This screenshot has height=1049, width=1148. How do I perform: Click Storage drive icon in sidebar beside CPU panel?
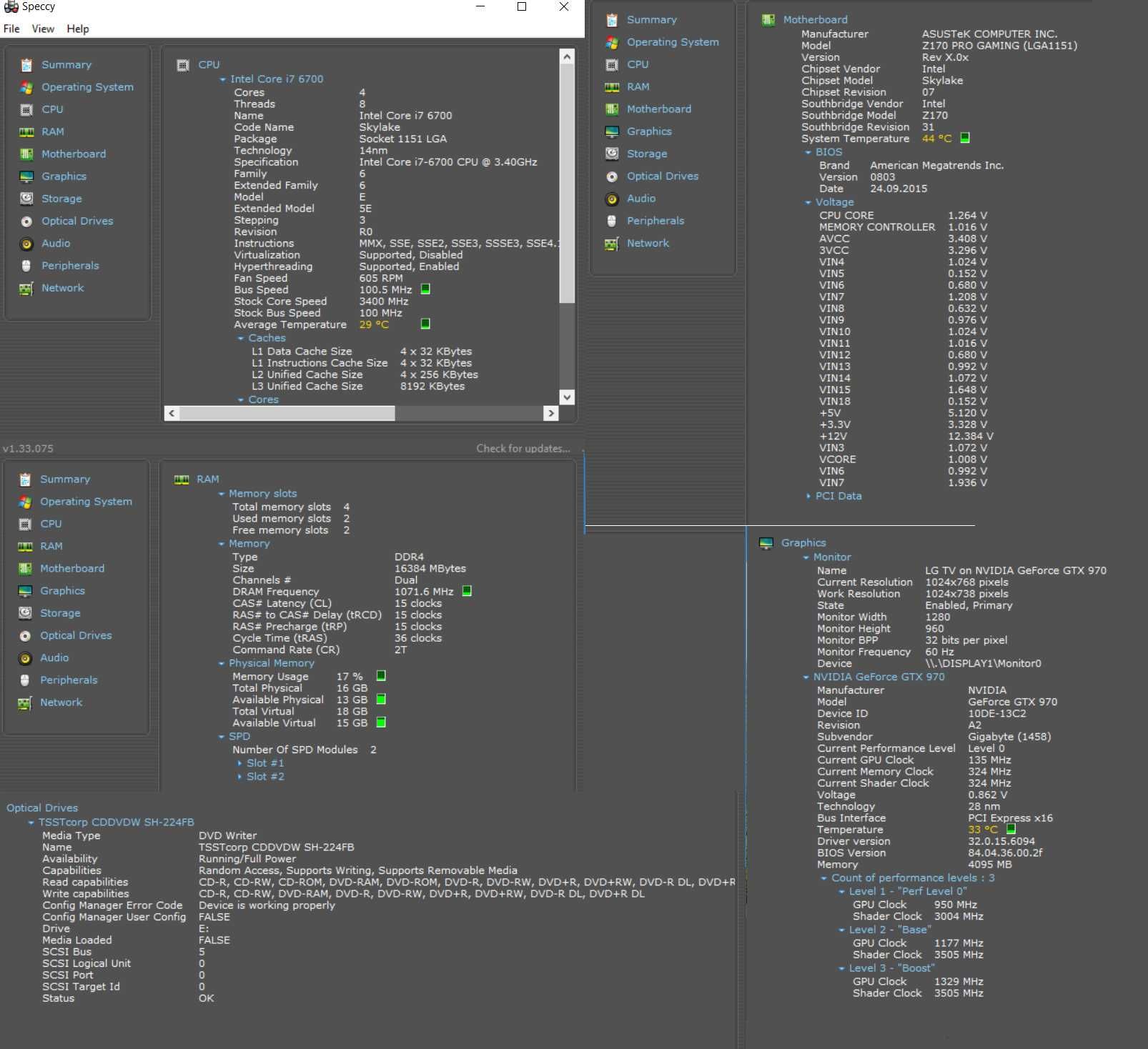[26, 199]
